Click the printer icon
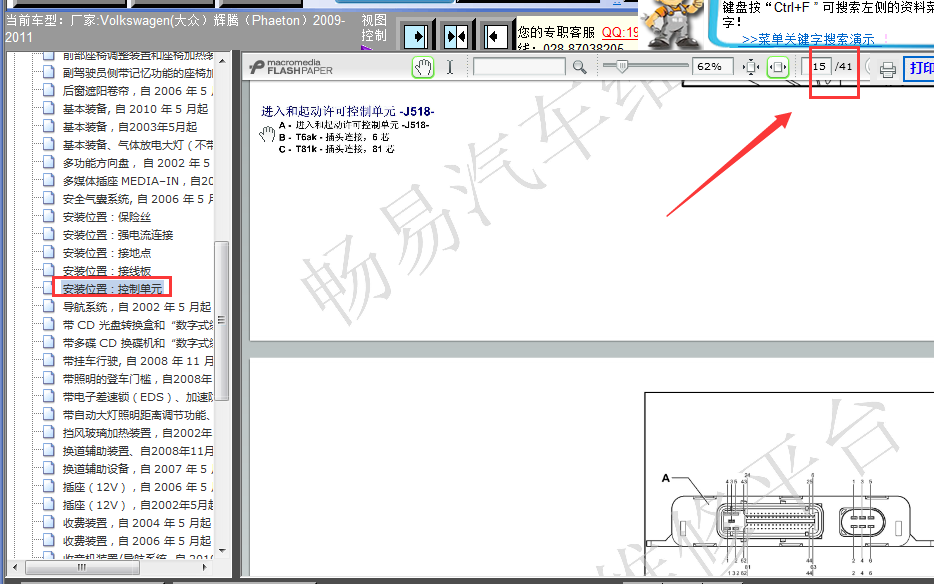 click(x=888, y=69)
